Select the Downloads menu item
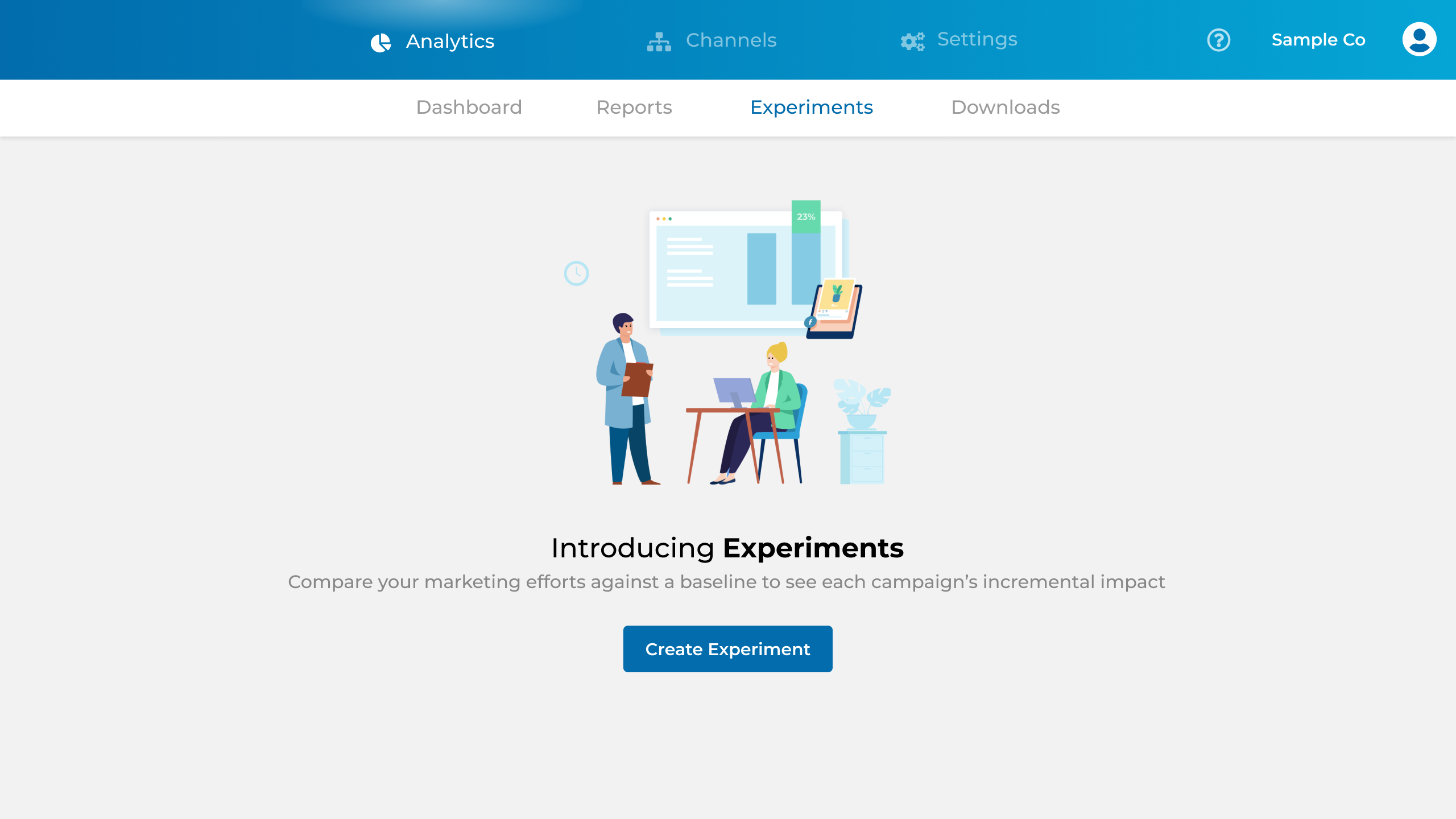 pos(1005,107)
